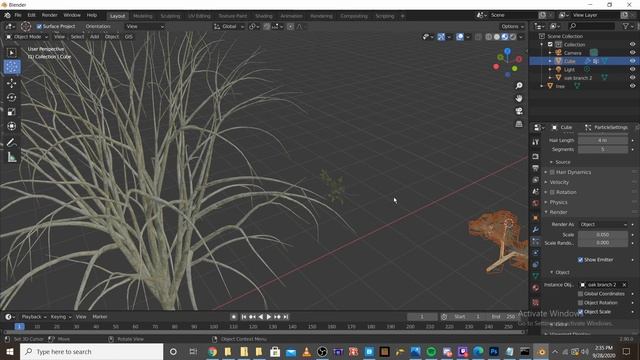Adjust the Hair Length value field
This screenshot has width=640, height=360.
(603, 140)
